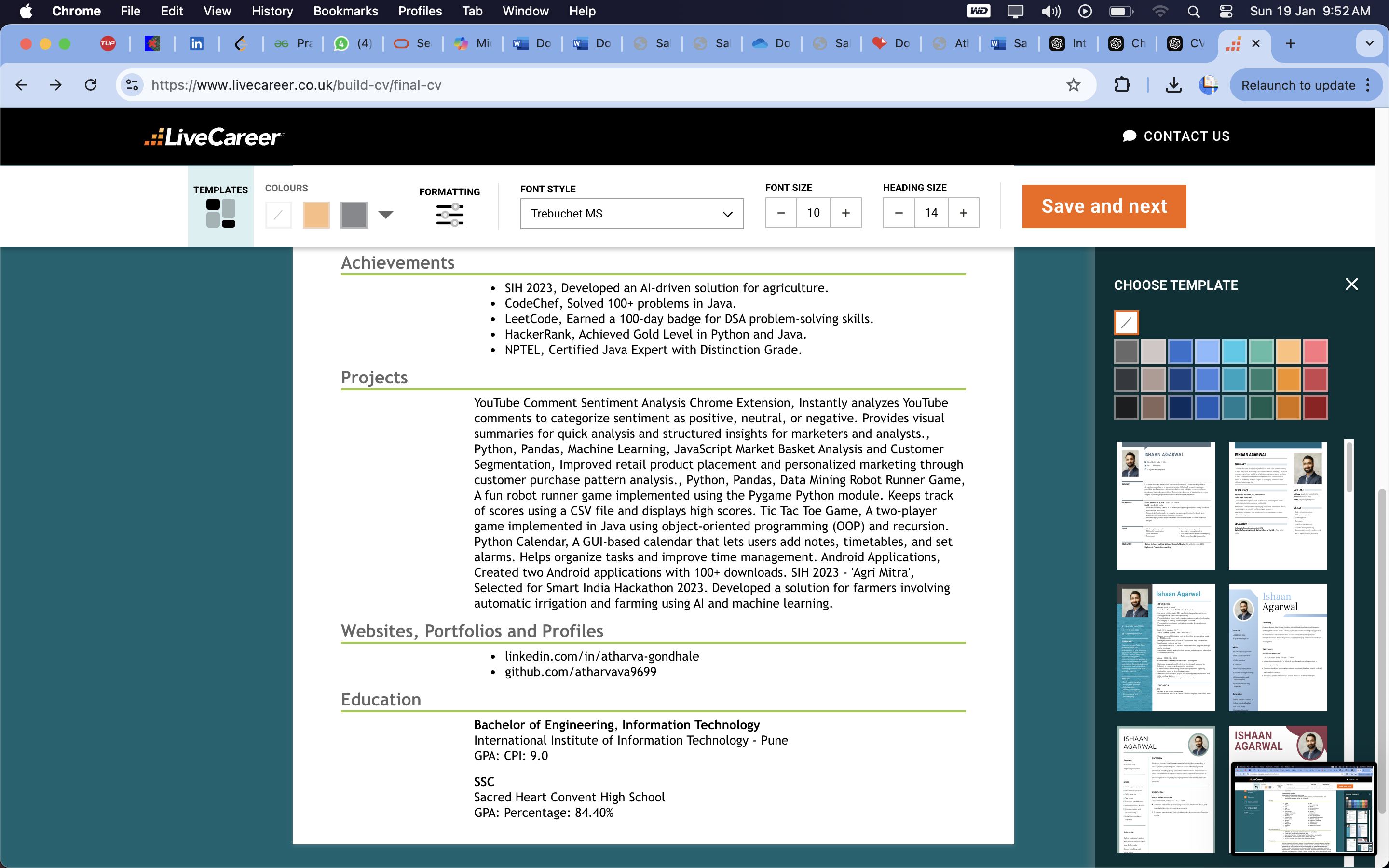Click the Save and next button
This screenshot has height=868, width=1389.
pyautogui.click(x=1104, y=206)
